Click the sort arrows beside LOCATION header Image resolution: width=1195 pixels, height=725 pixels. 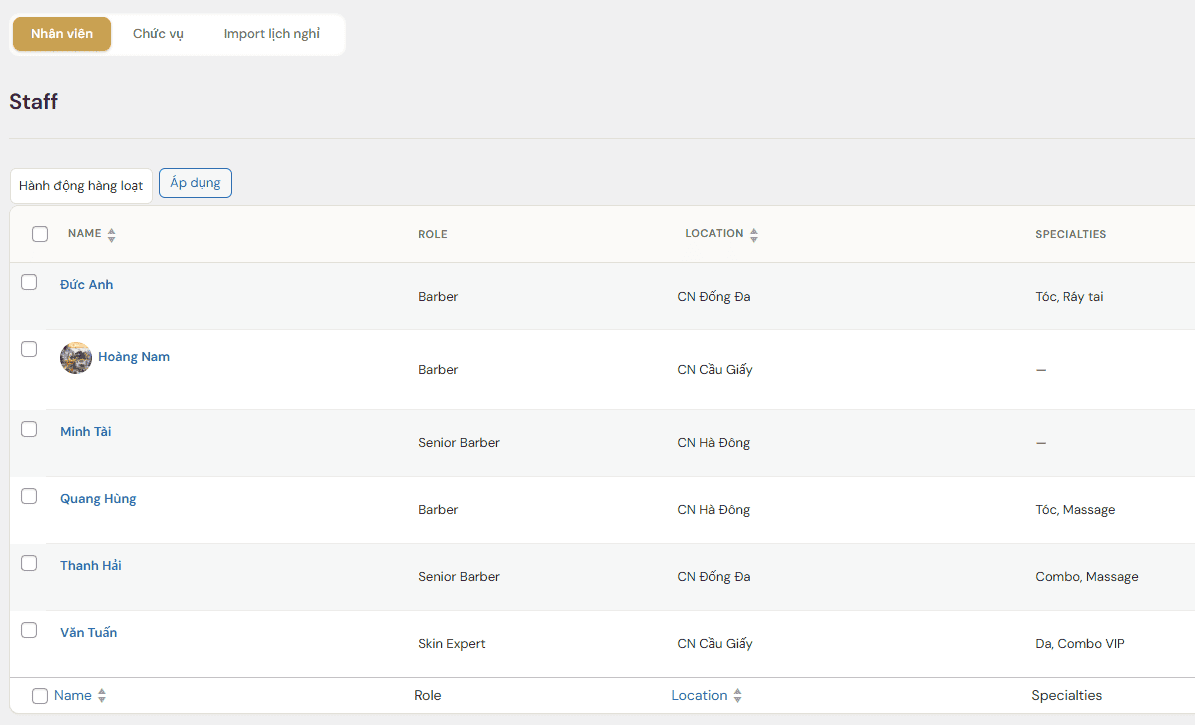(754, 235)
